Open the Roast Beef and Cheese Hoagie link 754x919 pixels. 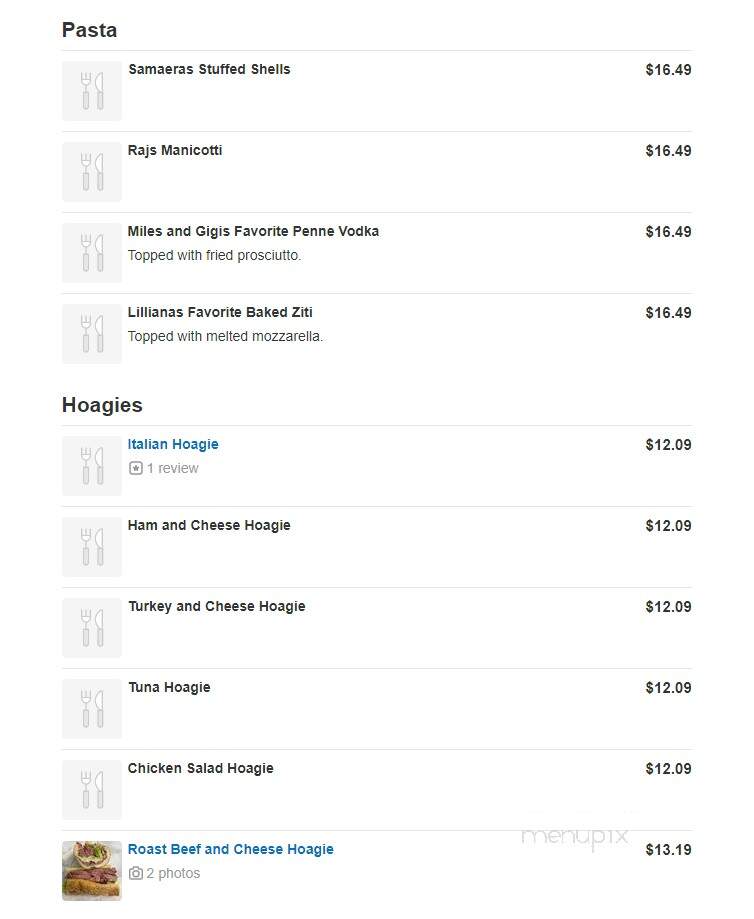click(230, 849)
